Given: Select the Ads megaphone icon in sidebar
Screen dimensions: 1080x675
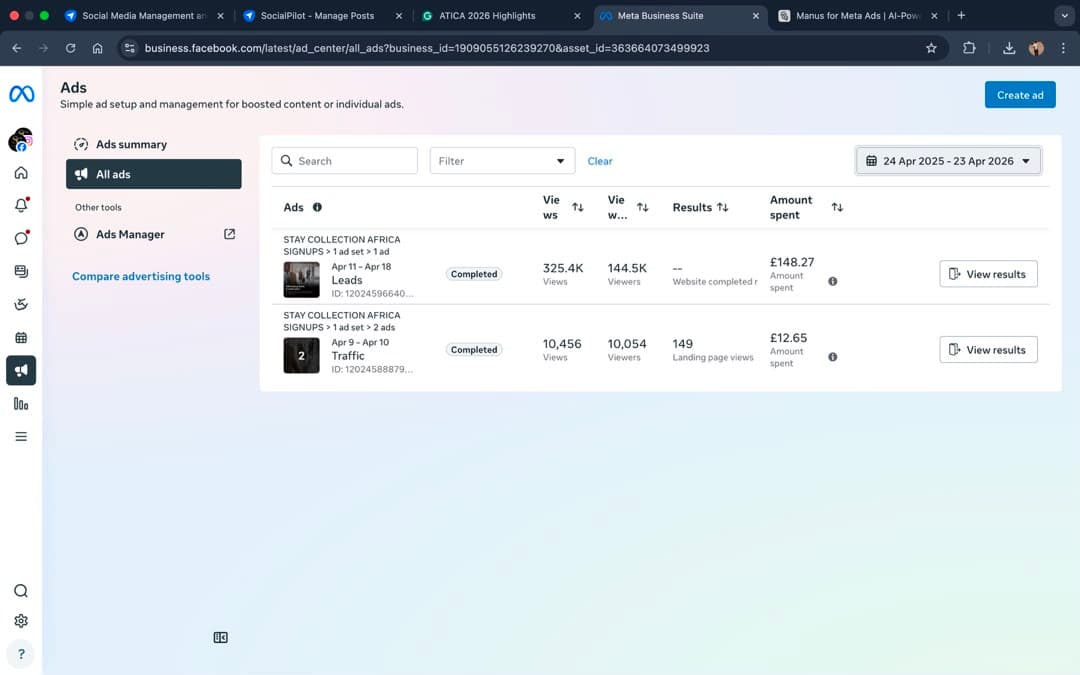Looking at the screenshot, I should pyautogui.click(x=21, y=371).
